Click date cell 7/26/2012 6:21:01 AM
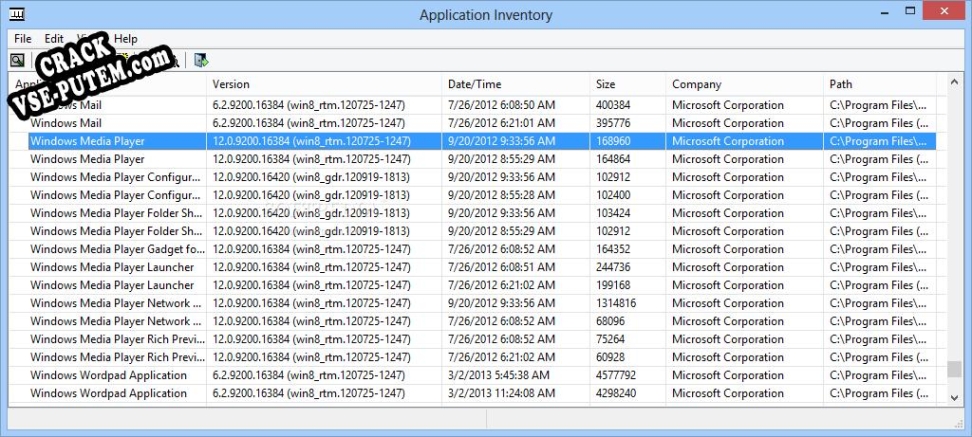972x437 pixels. tap(501, 123)
